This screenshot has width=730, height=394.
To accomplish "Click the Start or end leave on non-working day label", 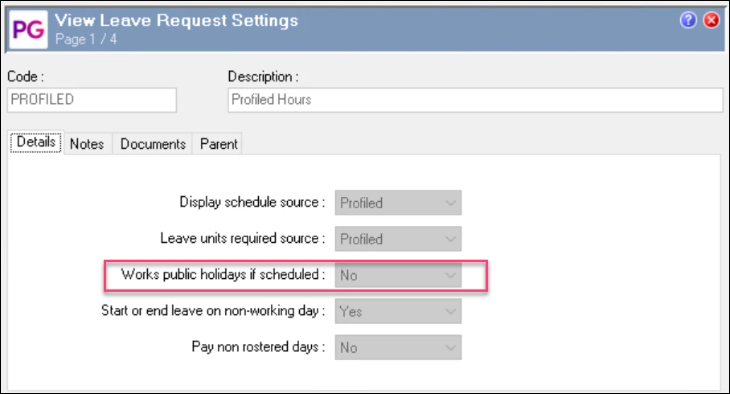I will pos(213,311).
